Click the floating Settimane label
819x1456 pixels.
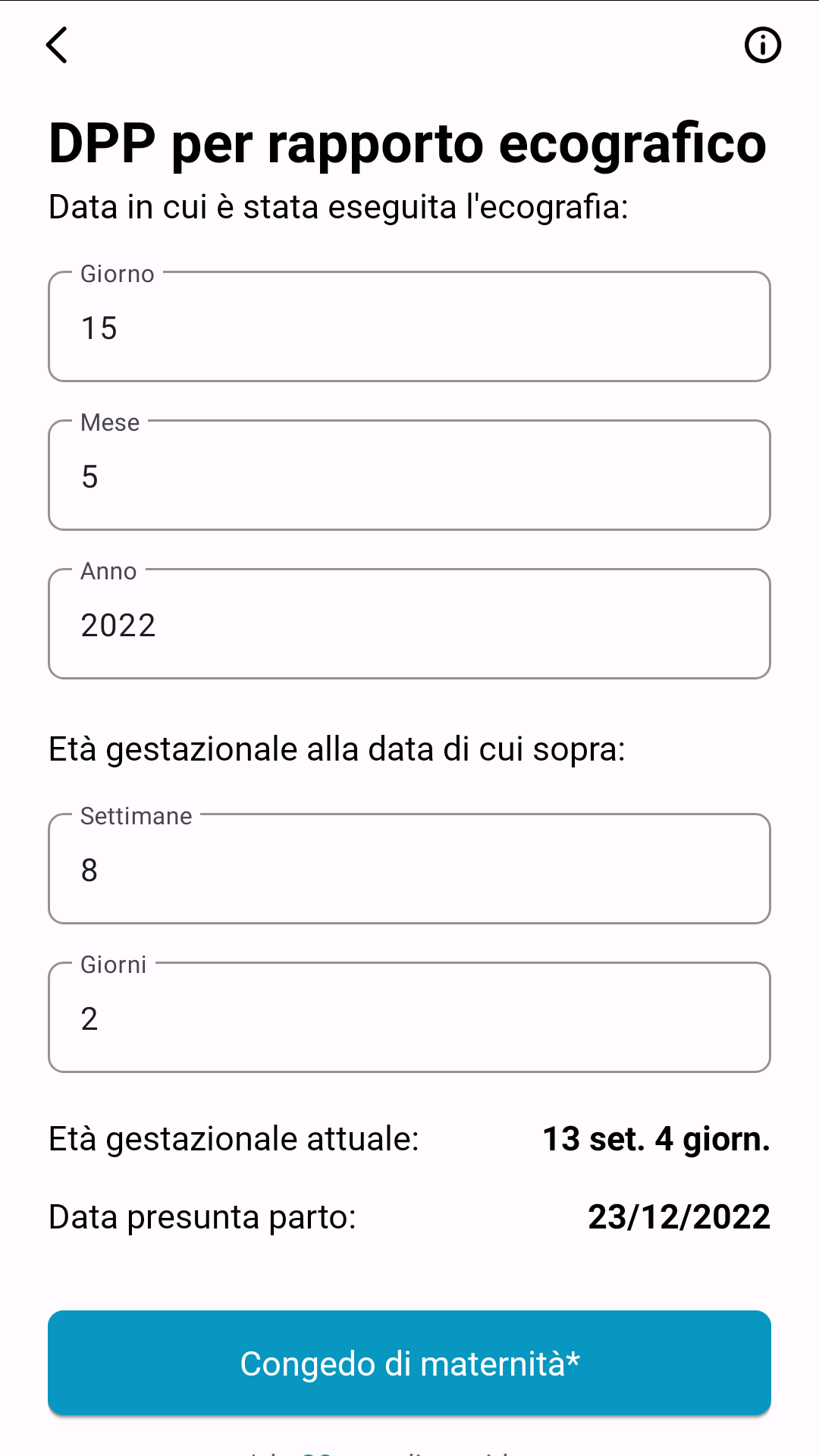[136, 816]
